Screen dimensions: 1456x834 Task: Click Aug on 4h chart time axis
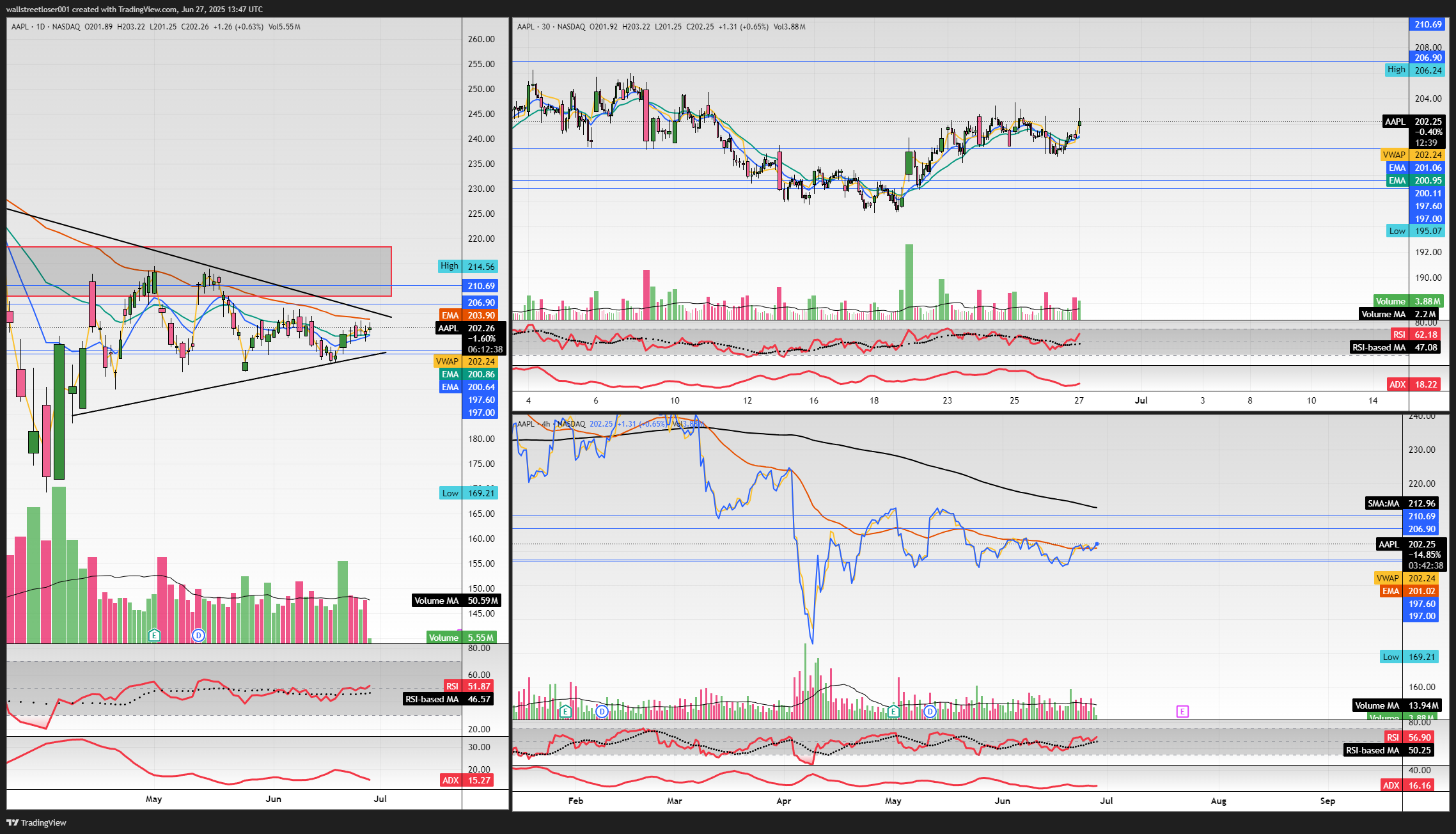[1219, 801]
